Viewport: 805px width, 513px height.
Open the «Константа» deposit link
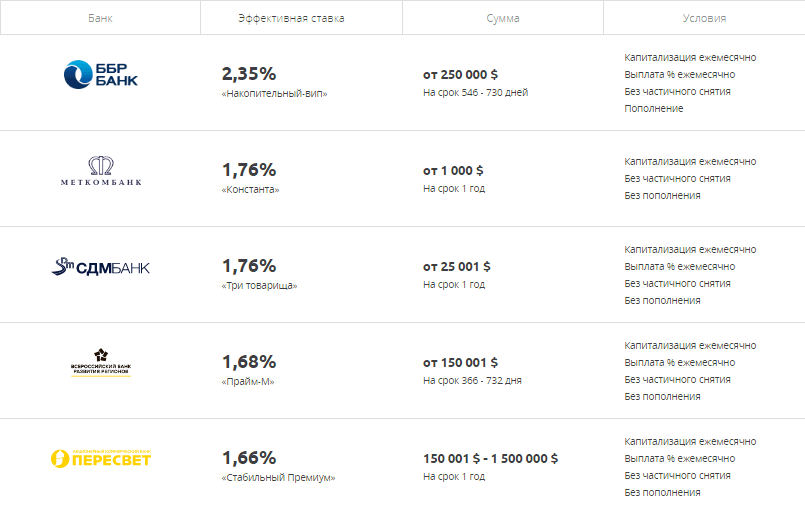250,189
